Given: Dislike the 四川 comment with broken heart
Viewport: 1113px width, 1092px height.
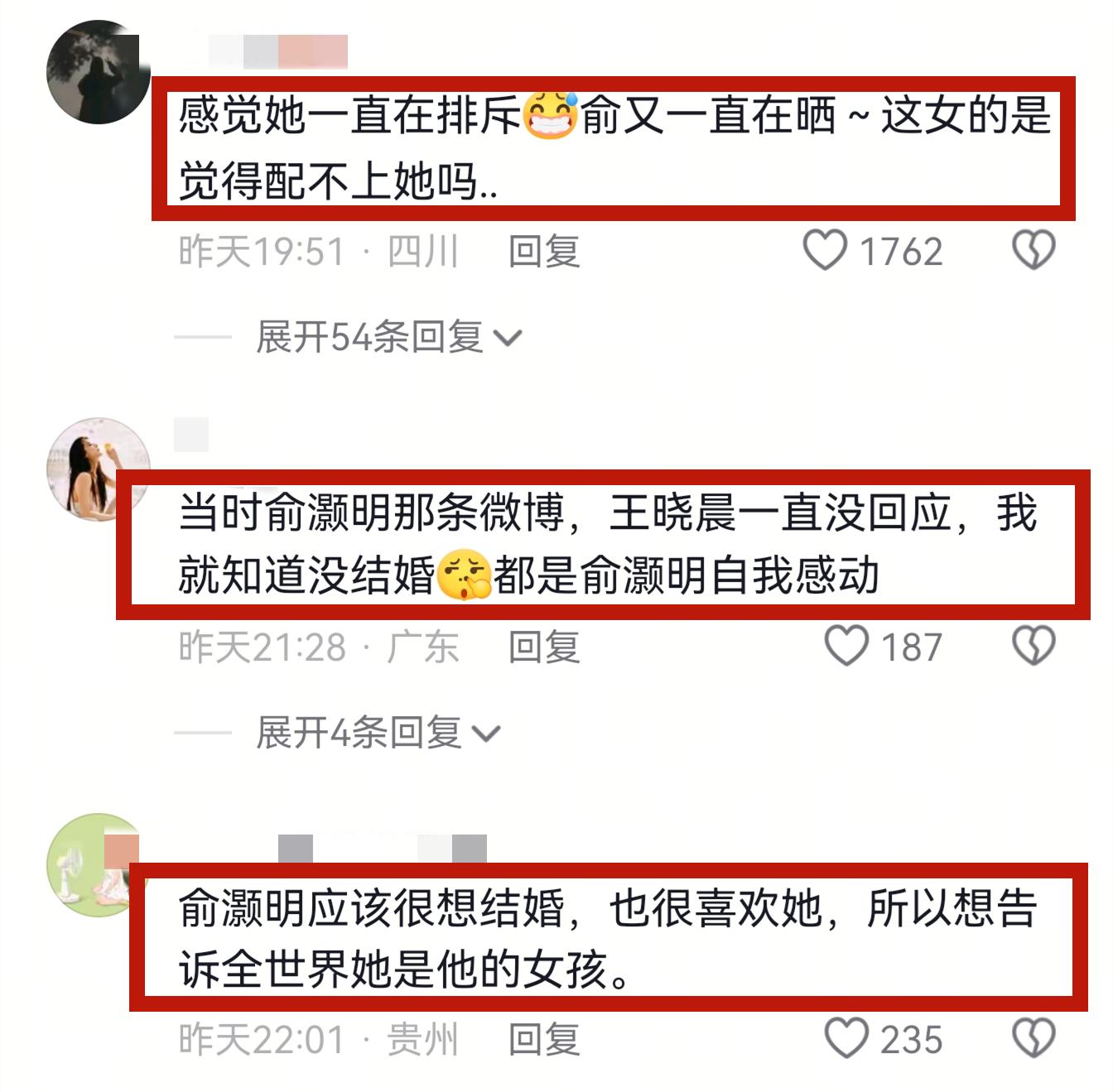Looking at the screenshot, I should tap(1033, 250).
